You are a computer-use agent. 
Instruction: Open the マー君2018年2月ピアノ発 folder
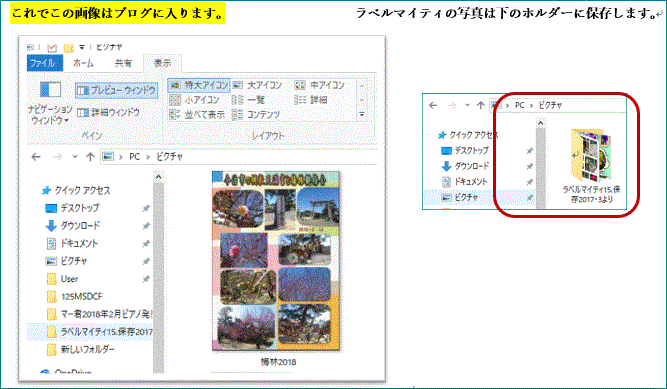coord(99,314)
